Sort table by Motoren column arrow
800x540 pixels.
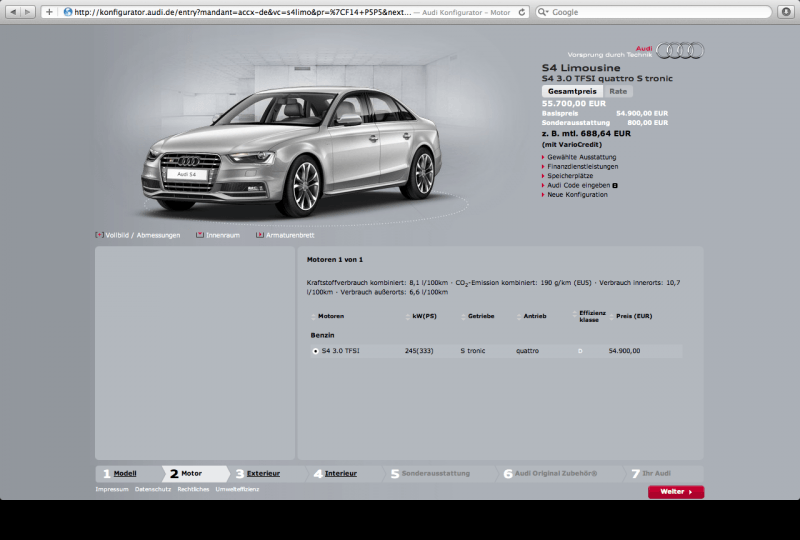click(313, 316)
